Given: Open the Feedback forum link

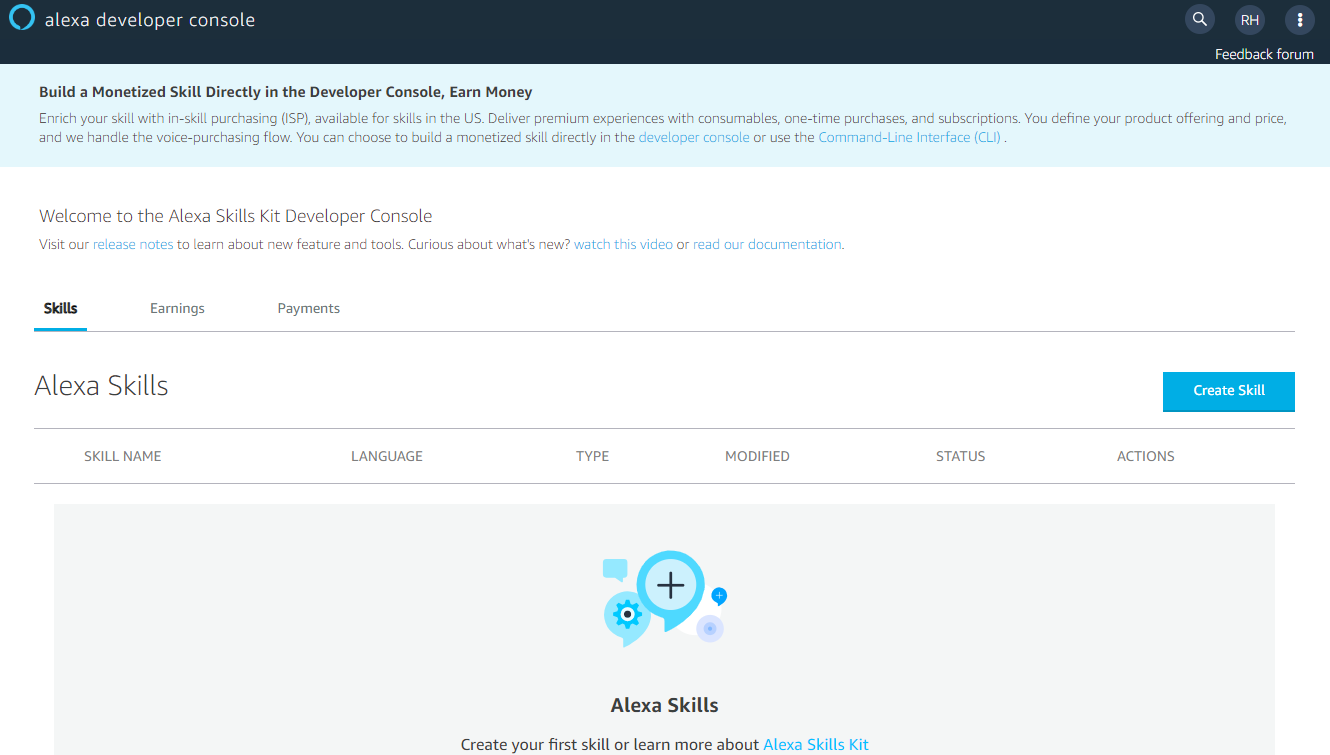Looking at the screenshot, I should (1264, 54).
